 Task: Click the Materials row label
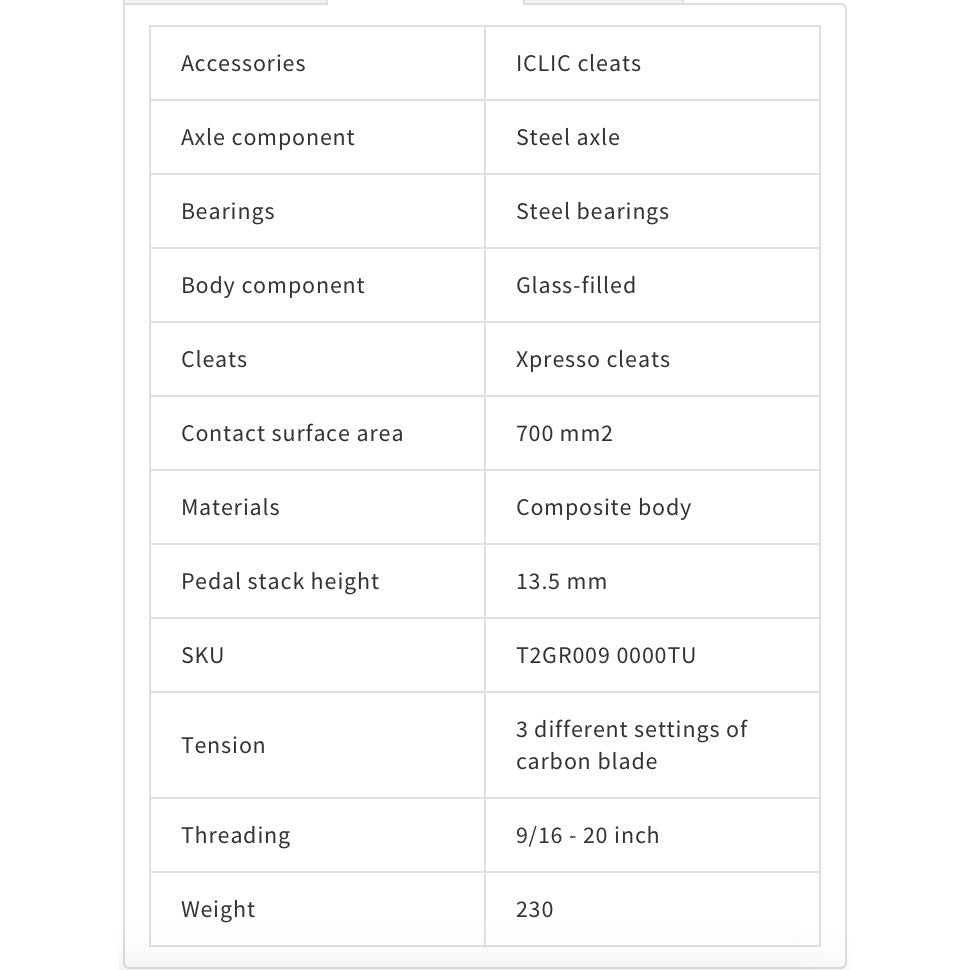[x=230, y=508]
